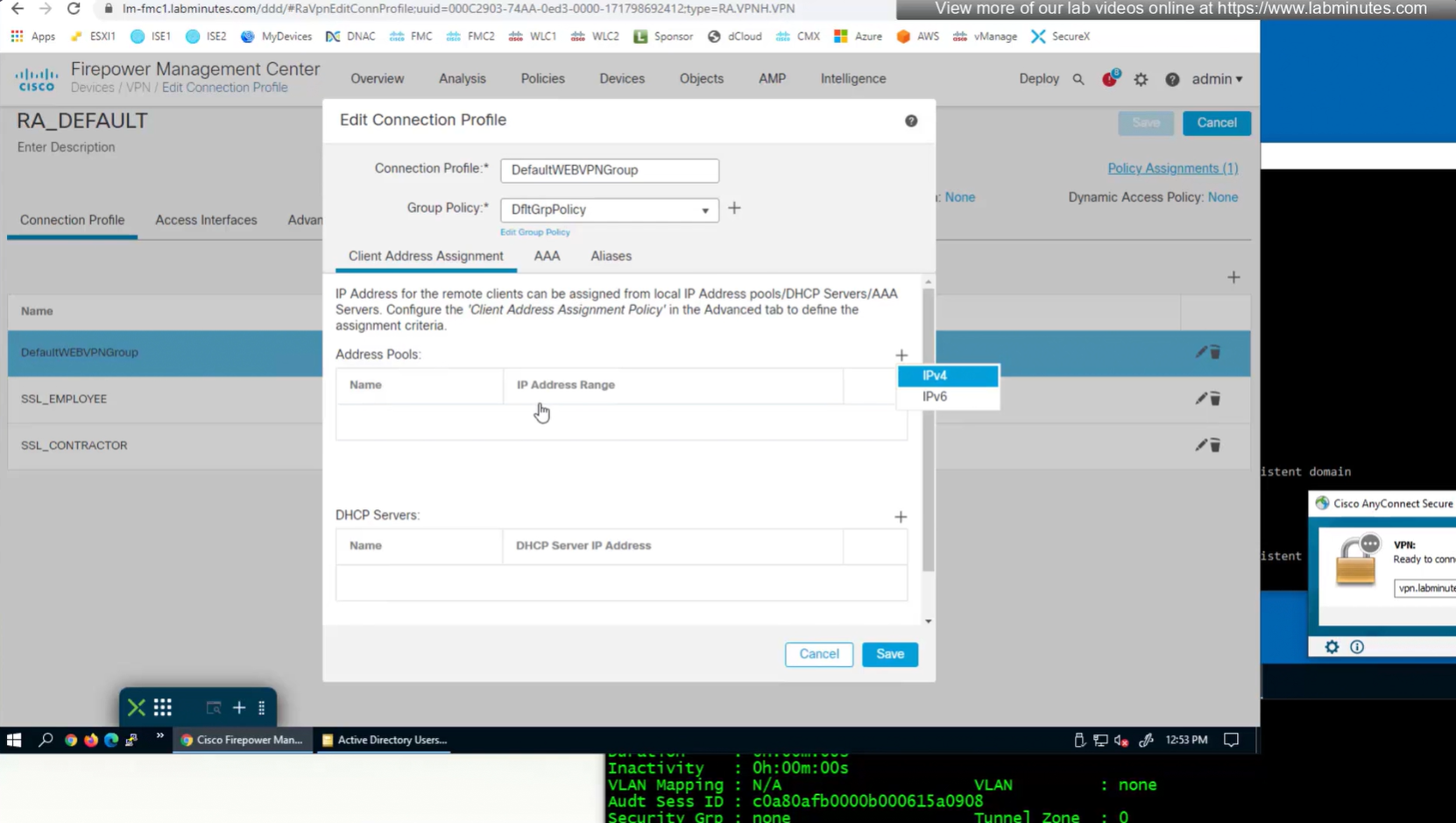This screenshot has width=1456, height=823.
Task: Add new group policy with plus icon
Action: click(734, 209)
